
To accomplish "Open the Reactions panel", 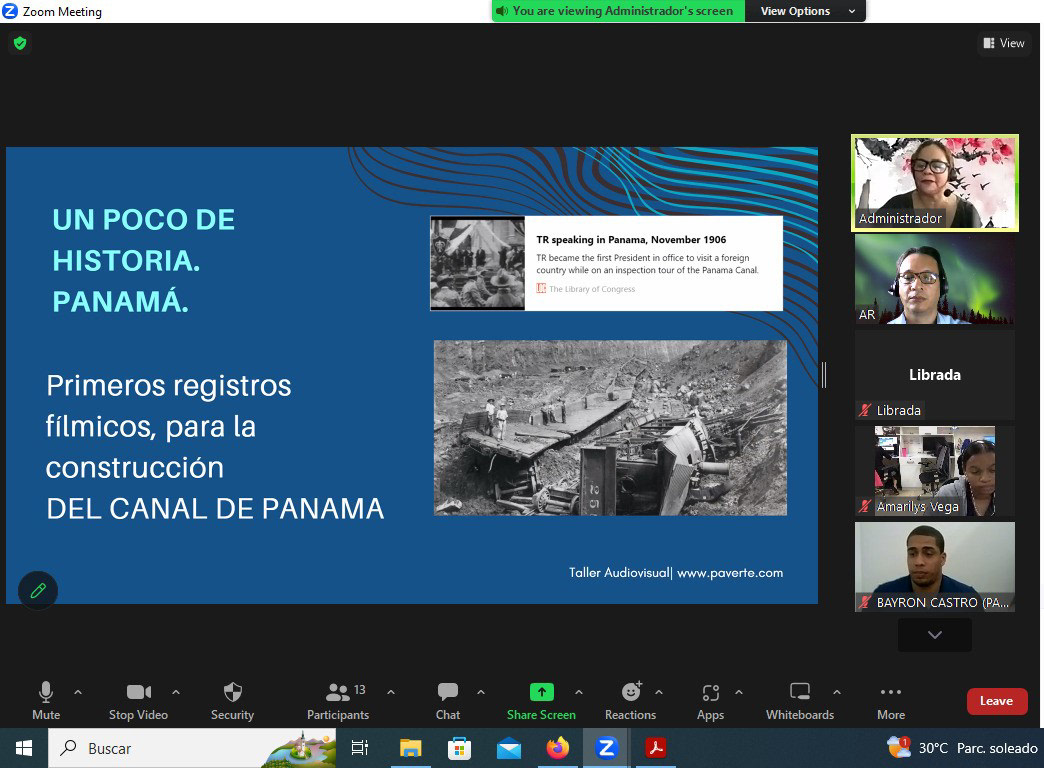I will point(631,690).
